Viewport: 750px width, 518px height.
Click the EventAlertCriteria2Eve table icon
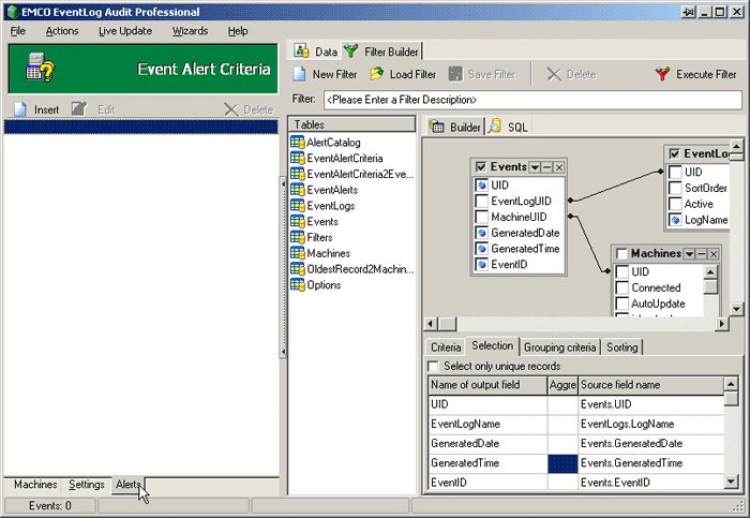(298, 174)
